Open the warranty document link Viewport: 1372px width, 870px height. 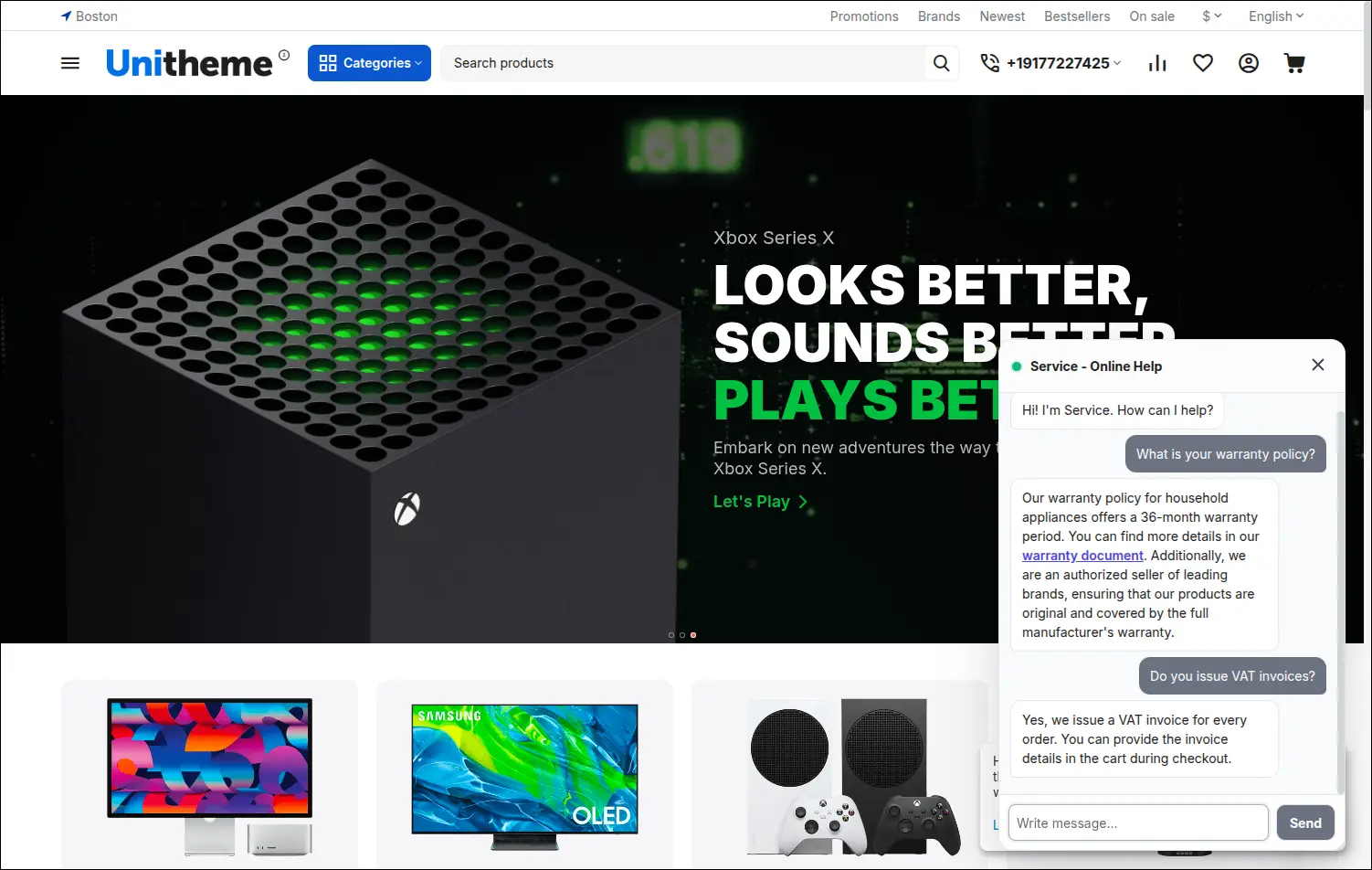(1082, 556)
